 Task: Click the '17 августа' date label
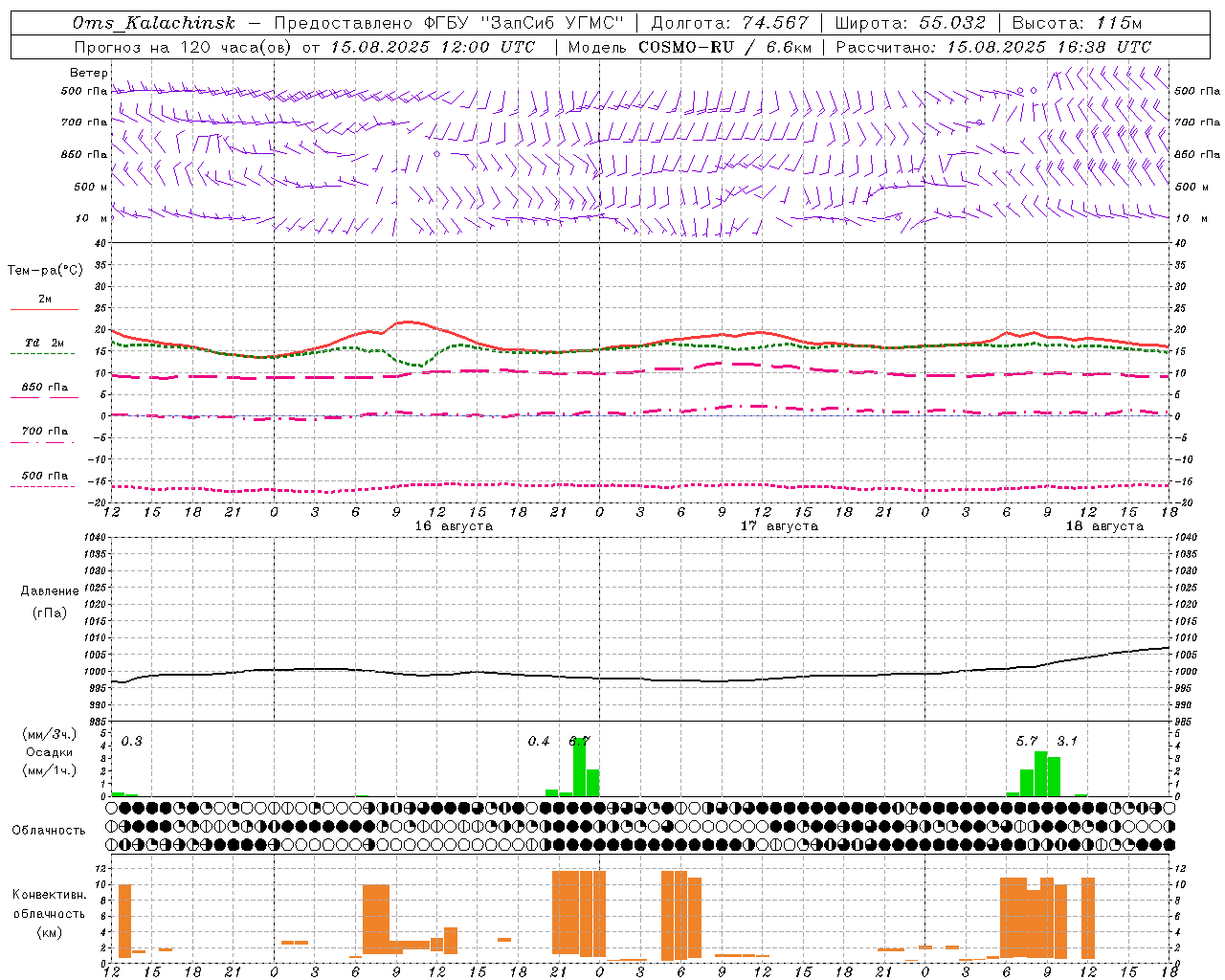(779, 526)
